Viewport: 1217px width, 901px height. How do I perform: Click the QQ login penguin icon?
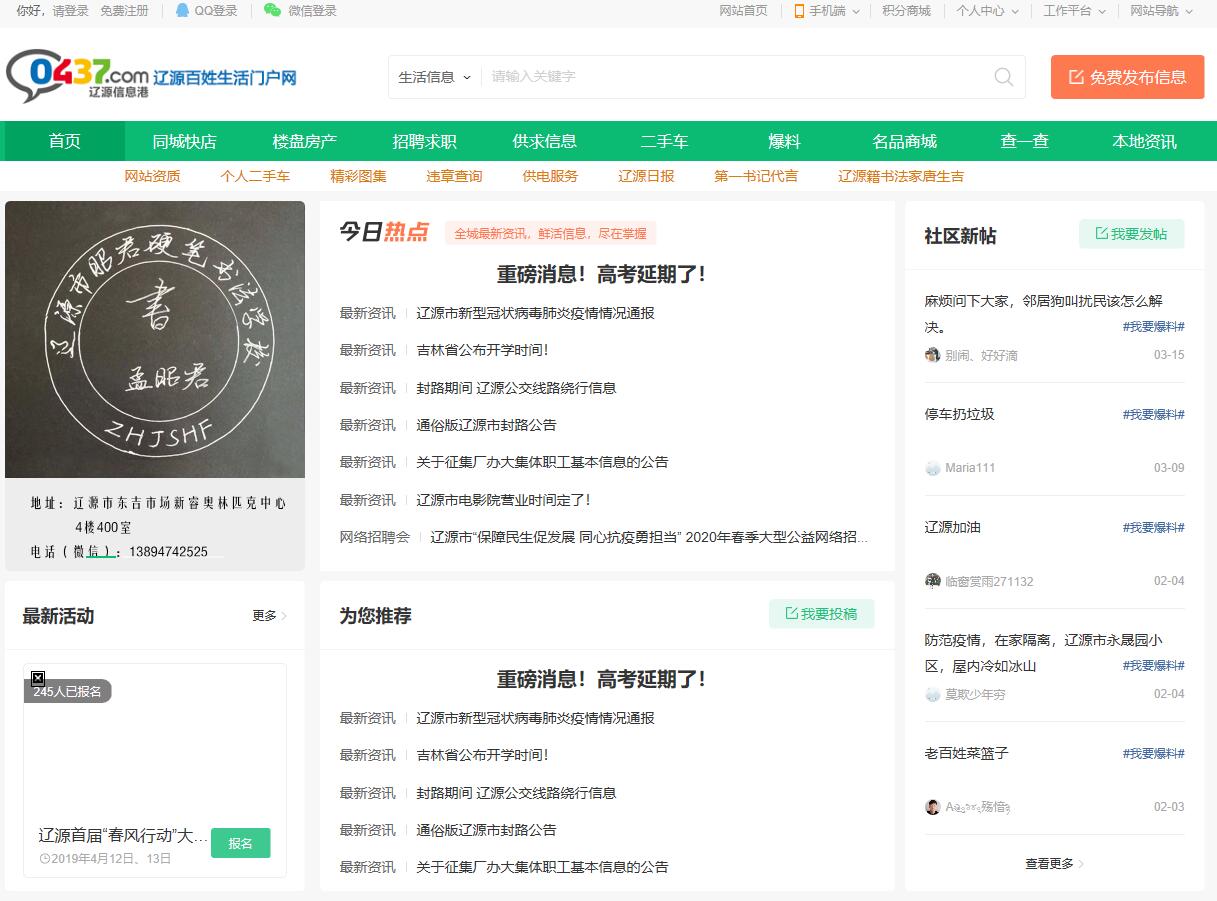[x=182, y=11]
